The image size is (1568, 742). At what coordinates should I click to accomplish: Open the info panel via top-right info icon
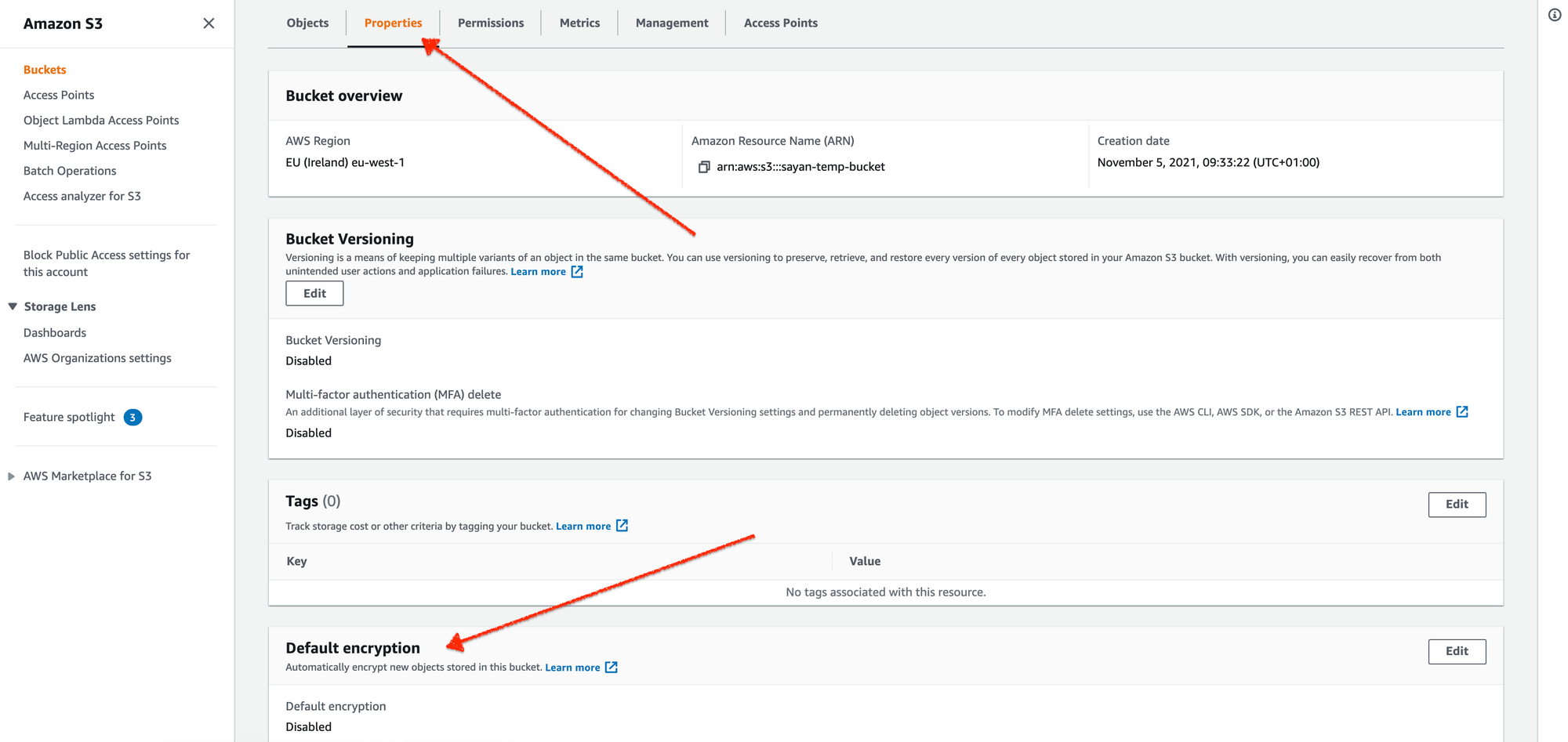[1555, 15]
